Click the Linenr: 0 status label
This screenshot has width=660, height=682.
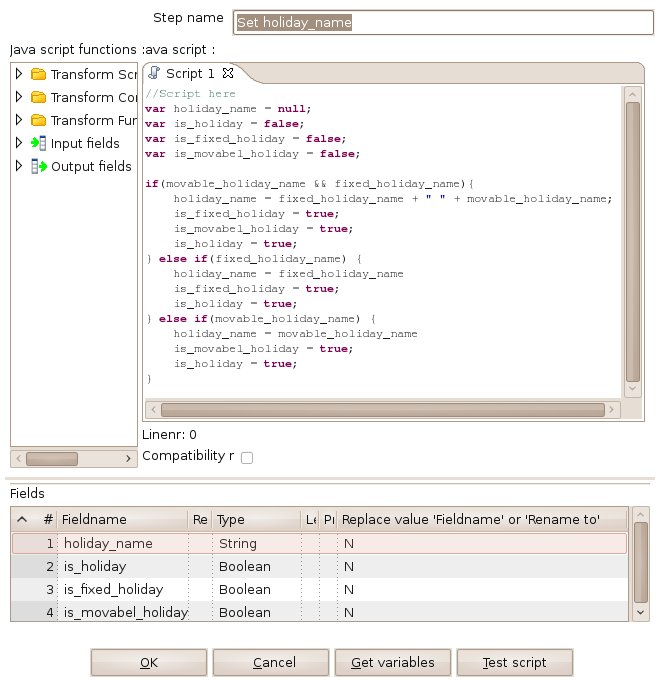pyautogui.click(x=169, y=435)
